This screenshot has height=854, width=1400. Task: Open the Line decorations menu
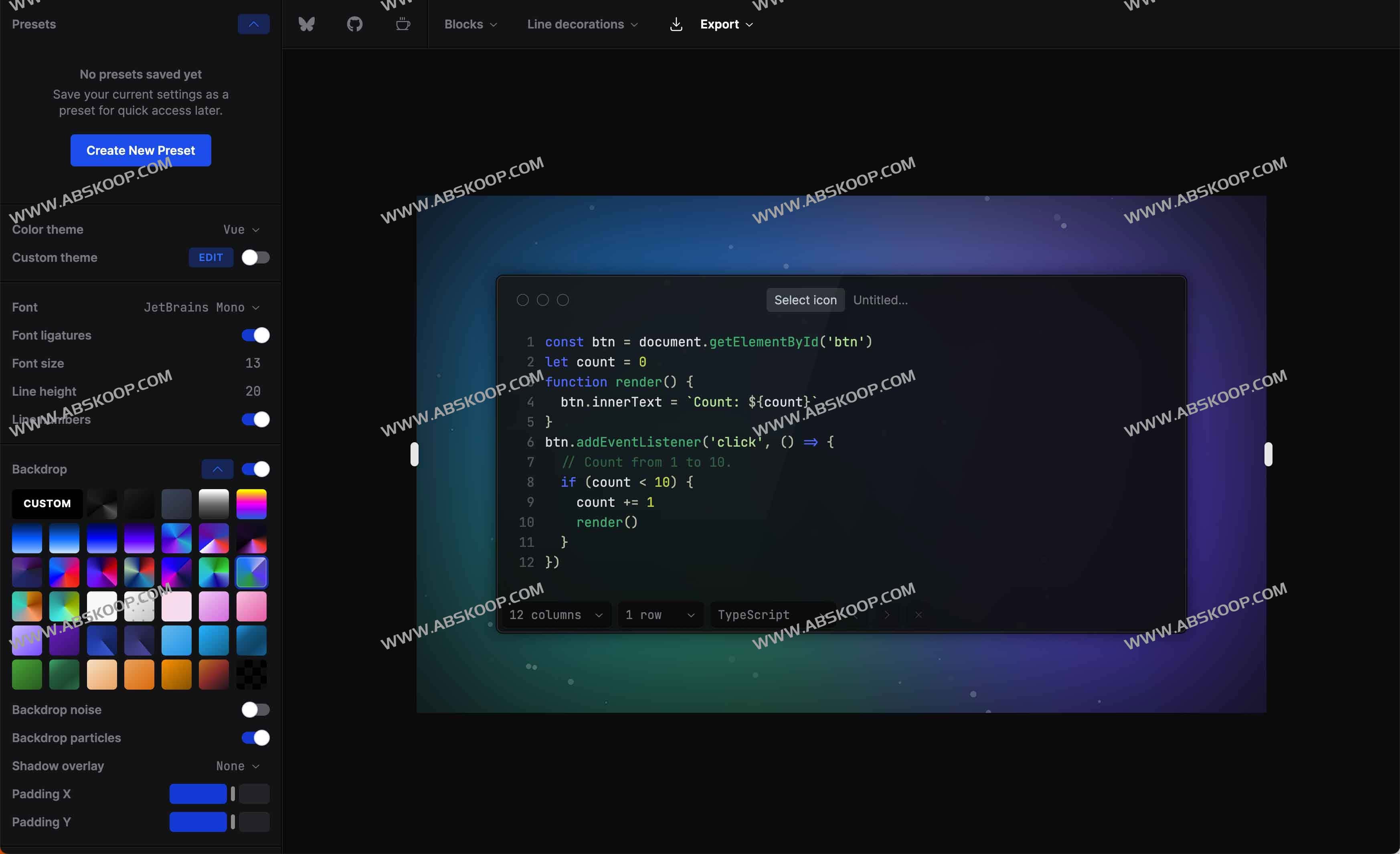(582, 24)
